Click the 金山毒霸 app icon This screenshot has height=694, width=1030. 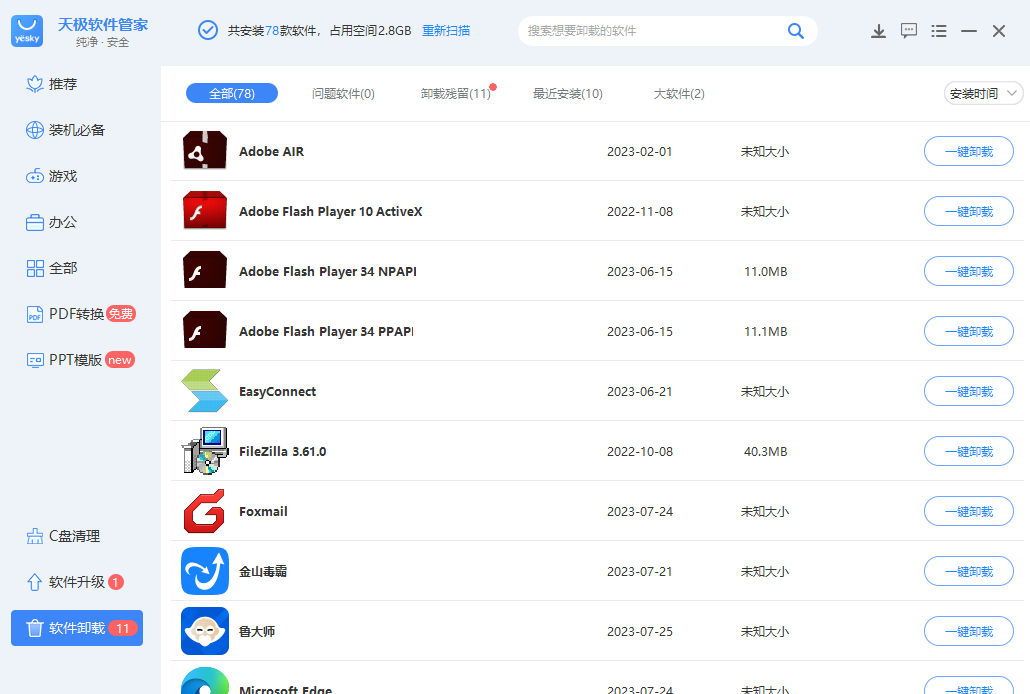[x=205, y=570]
